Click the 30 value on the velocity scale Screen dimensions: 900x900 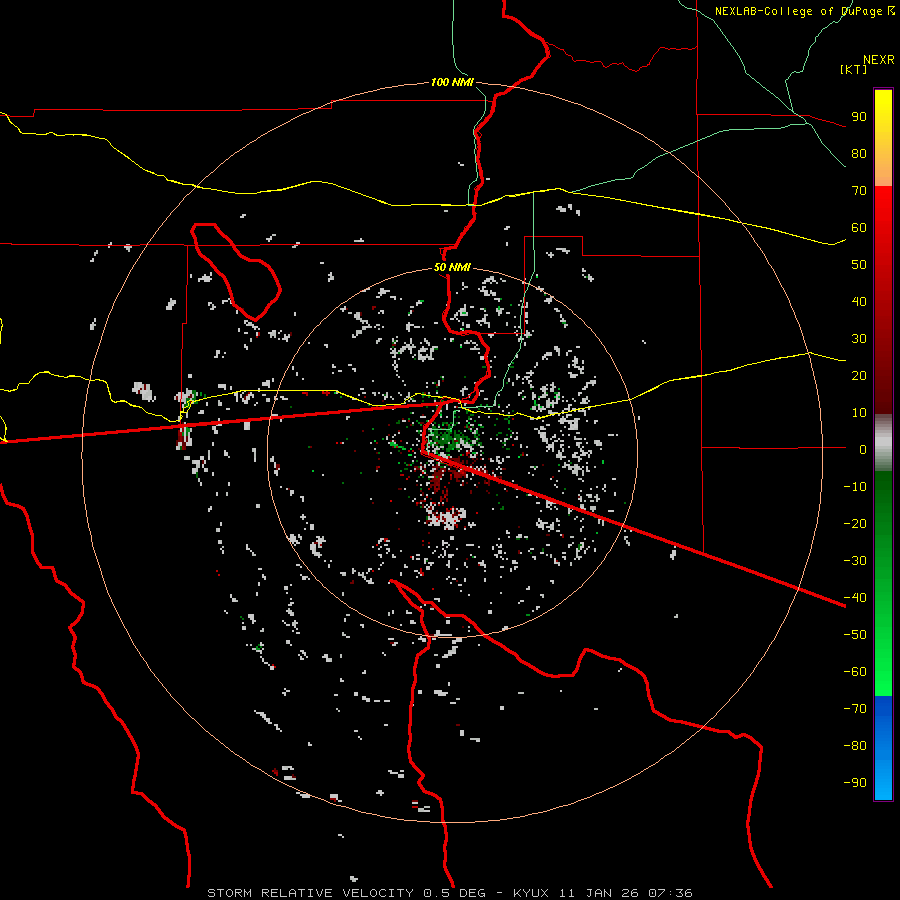(x=859, y=339)
